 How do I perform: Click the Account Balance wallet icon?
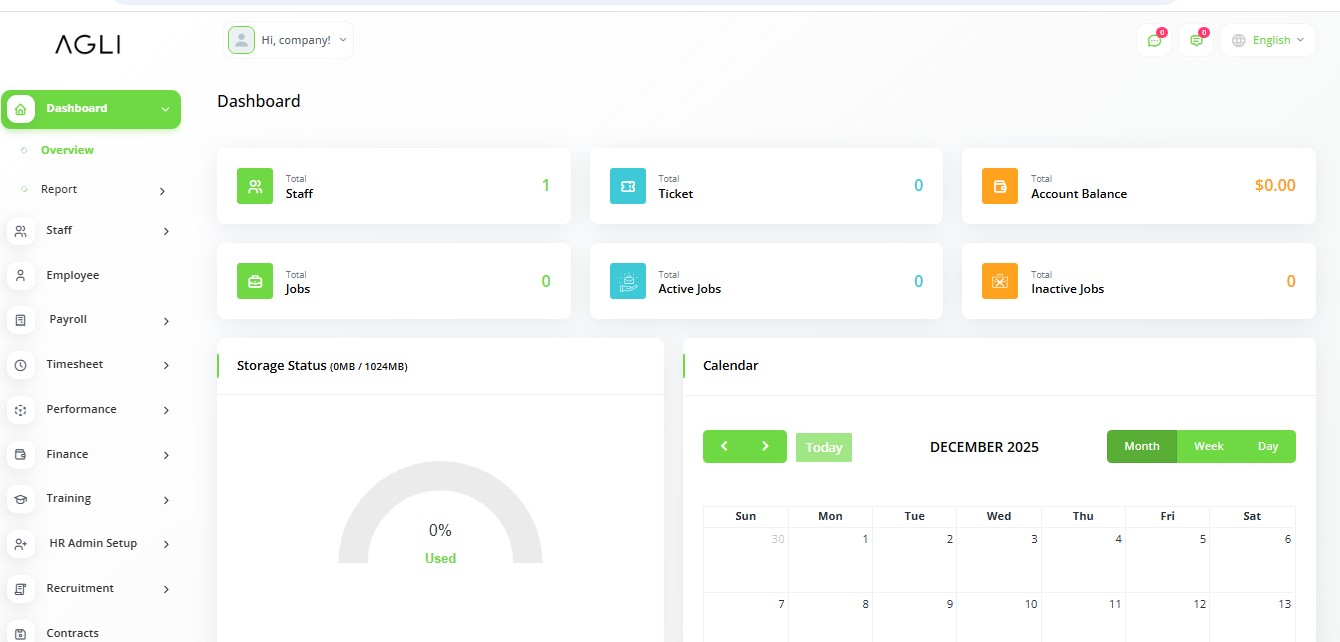click(x=1000, y=186)
